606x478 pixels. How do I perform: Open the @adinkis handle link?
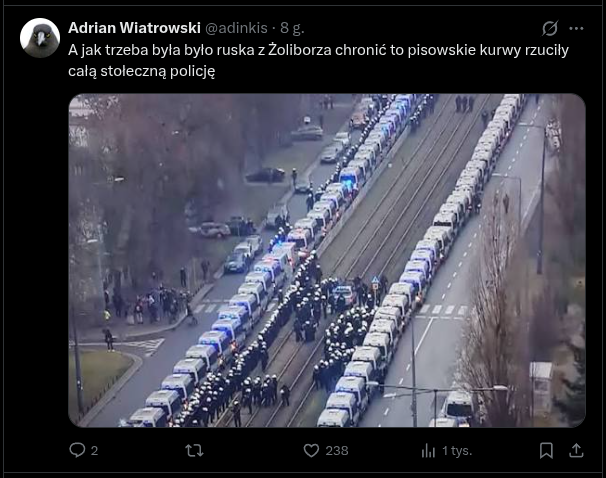click(x=236, y=28)
